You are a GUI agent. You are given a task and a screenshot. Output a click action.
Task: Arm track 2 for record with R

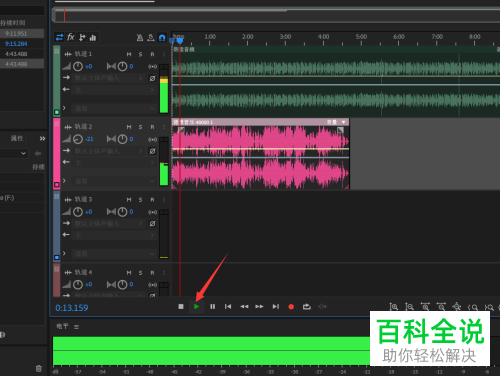[152, 127]
